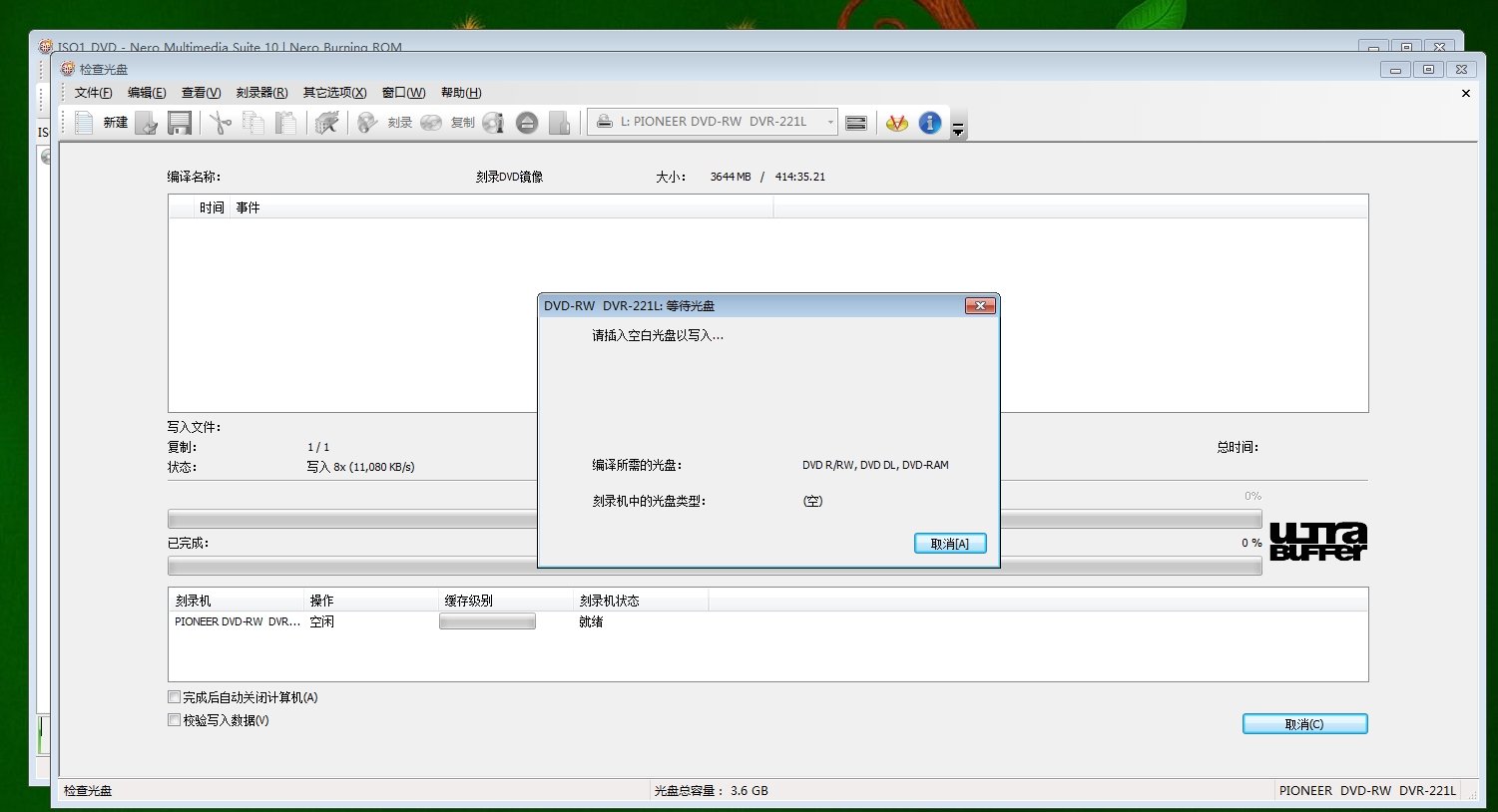
Task: Eject the disc using the eject icon
Action: [527, 122]
